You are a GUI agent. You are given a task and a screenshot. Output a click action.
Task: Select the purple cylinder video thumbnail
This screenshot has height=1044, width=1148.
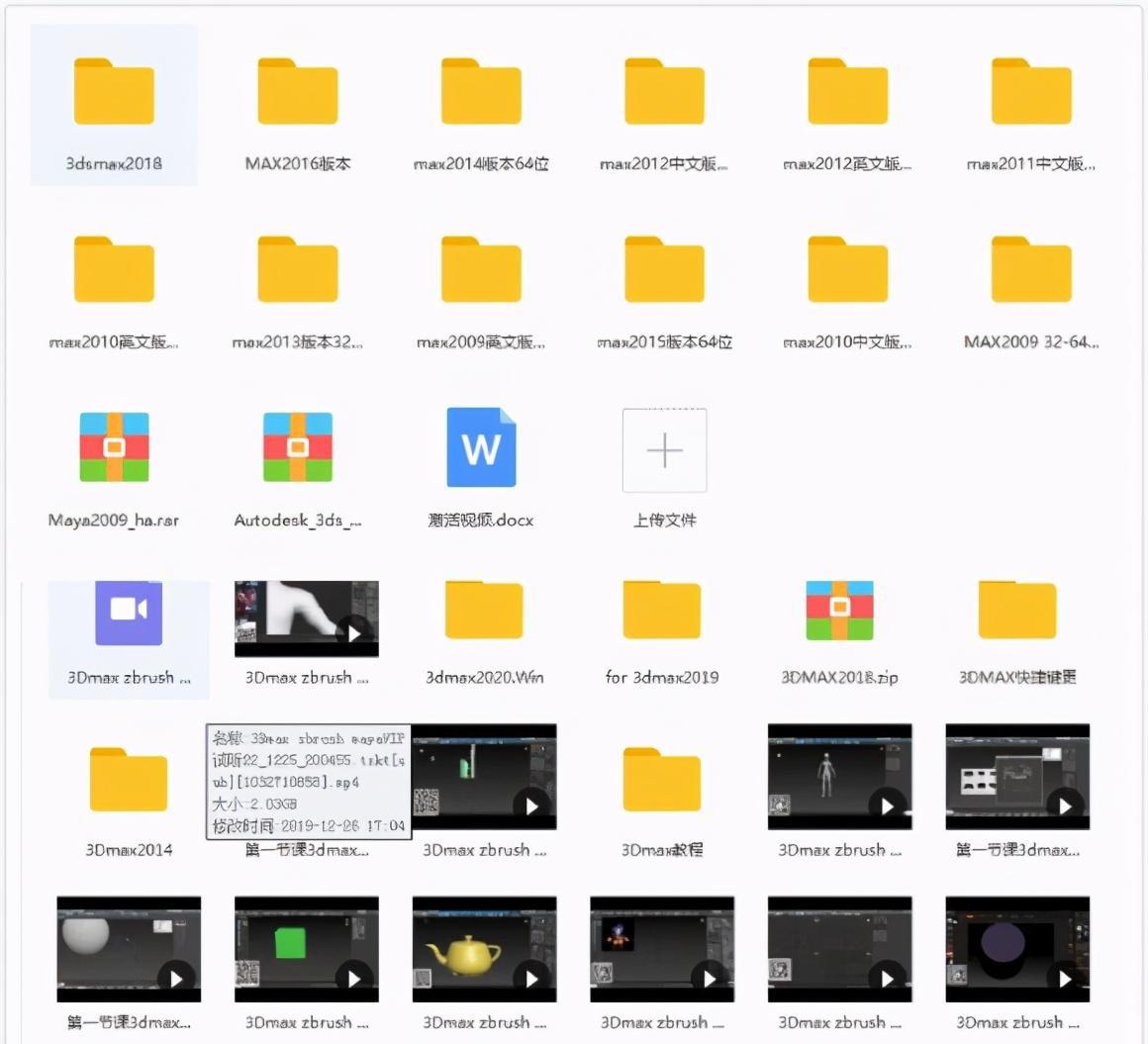(x=1017, y=950)
